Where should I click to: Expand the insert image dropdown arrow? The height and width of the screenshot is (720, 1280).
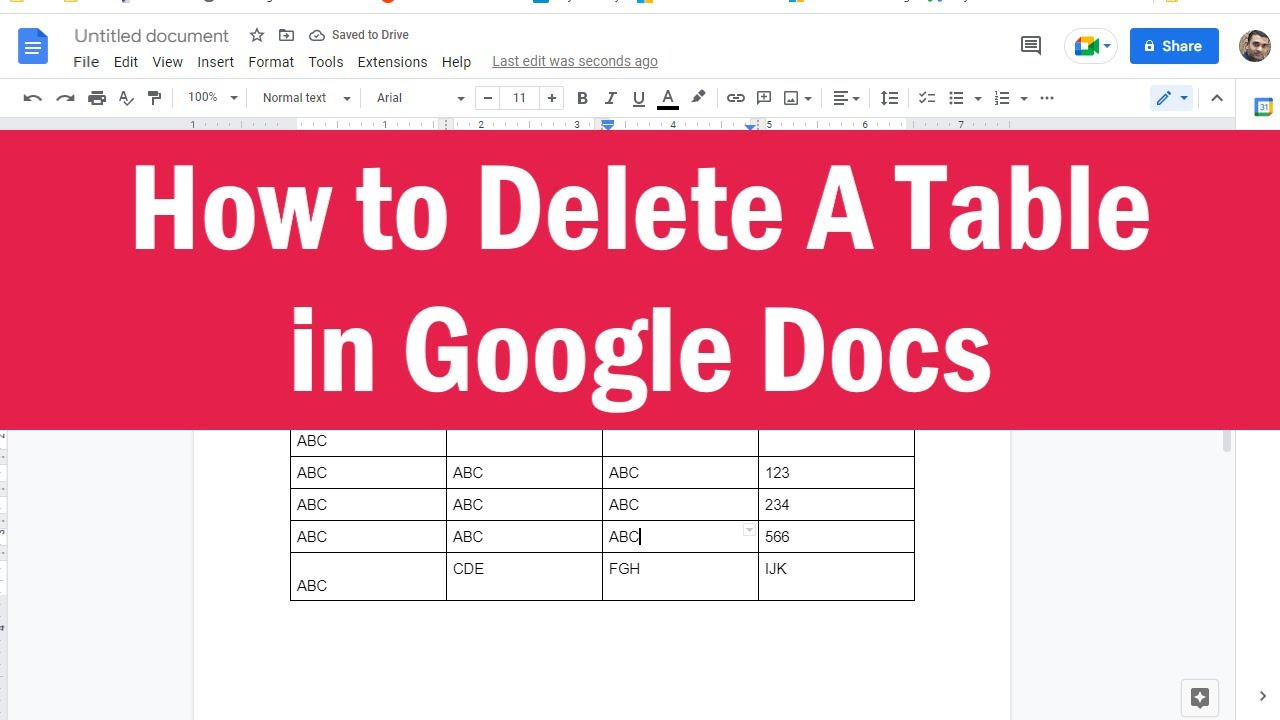coord(807,98)
